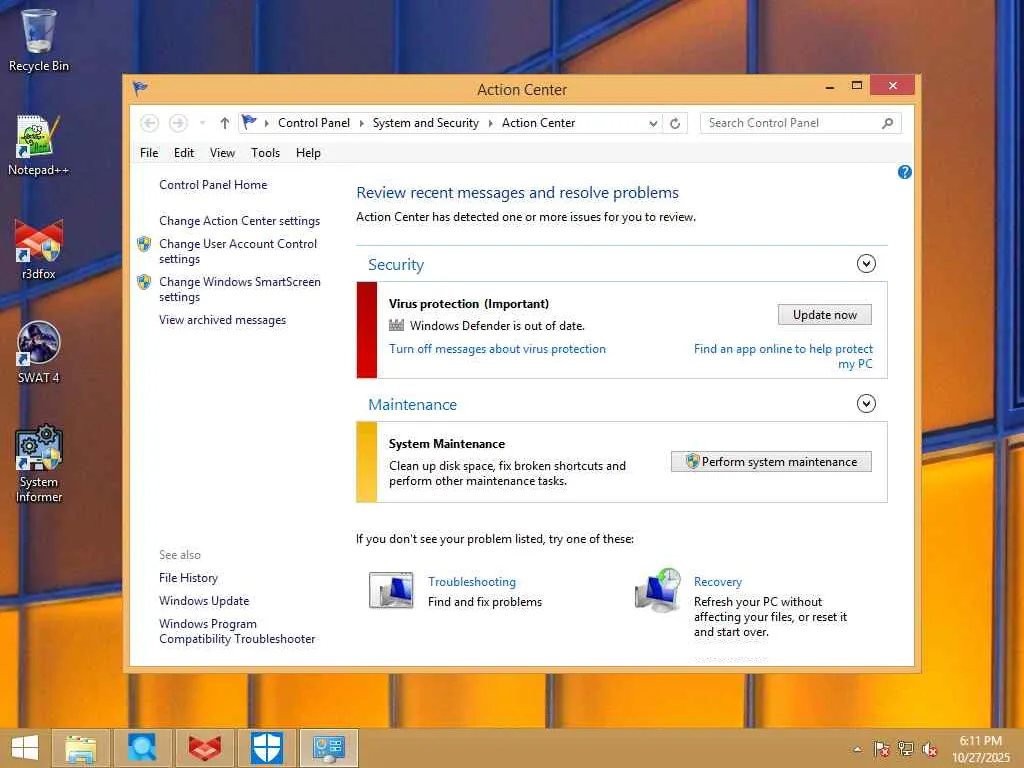Viewport: 1024px width, 768px height.
Task: Click Perform system maintenance button
Action: pyautogui.click(x=771, y=462)
